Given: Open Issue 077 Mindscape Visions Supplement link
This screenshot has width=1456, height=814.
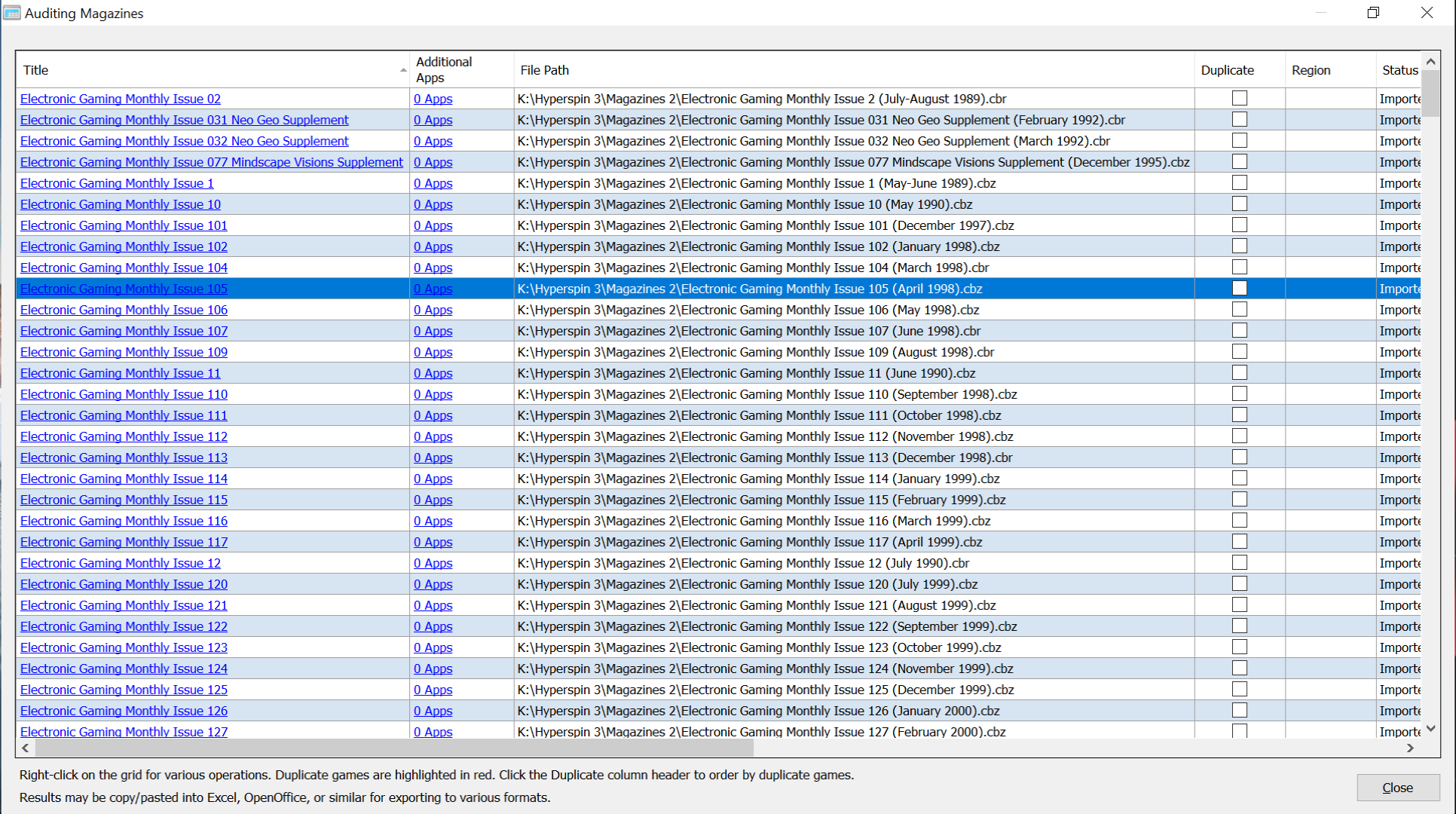Looking at the screenshot, I should pyautogui.click(x=212, y=162).
